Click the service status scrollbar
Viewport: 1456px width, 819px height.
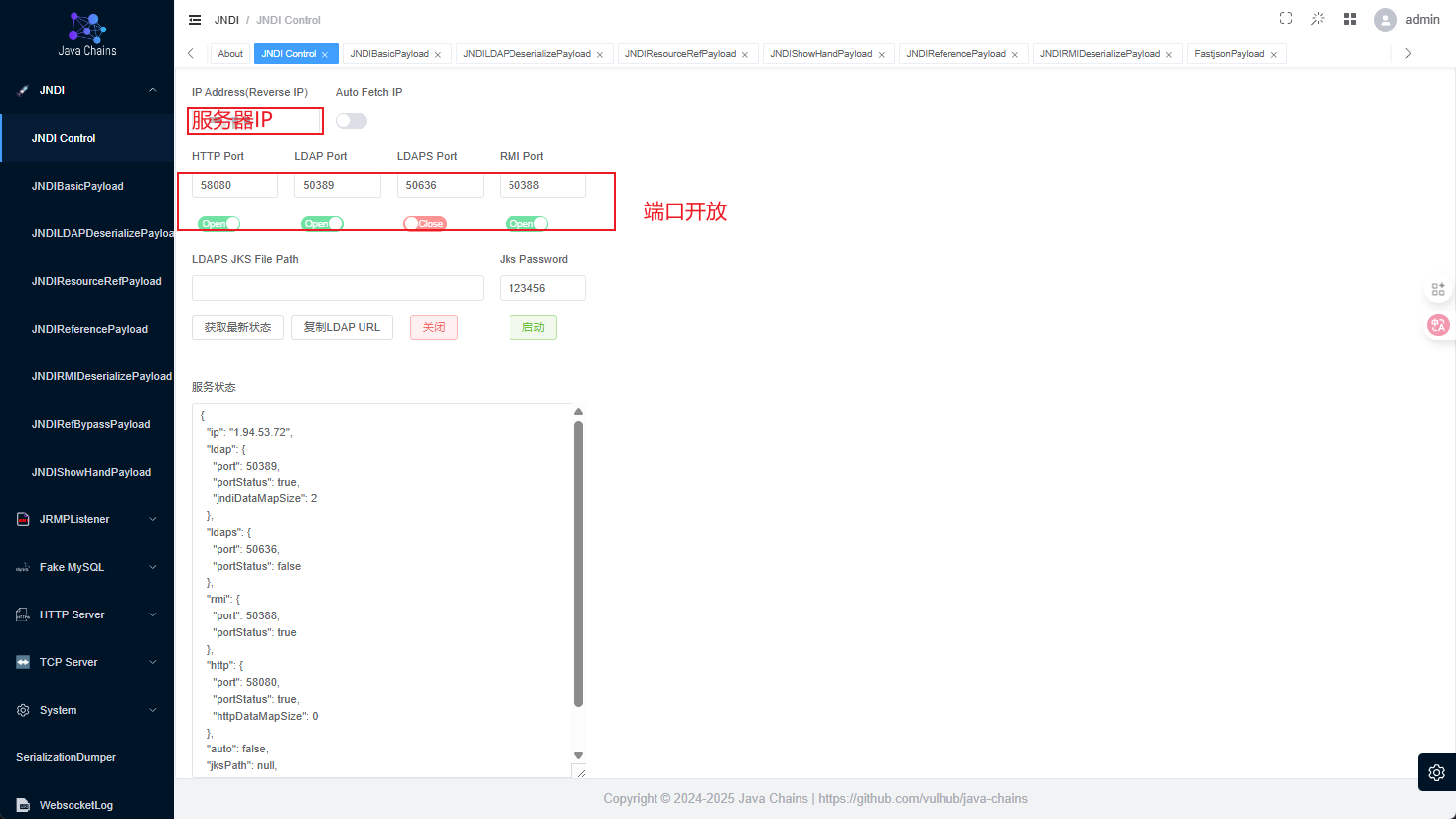[x=578, y=563]
